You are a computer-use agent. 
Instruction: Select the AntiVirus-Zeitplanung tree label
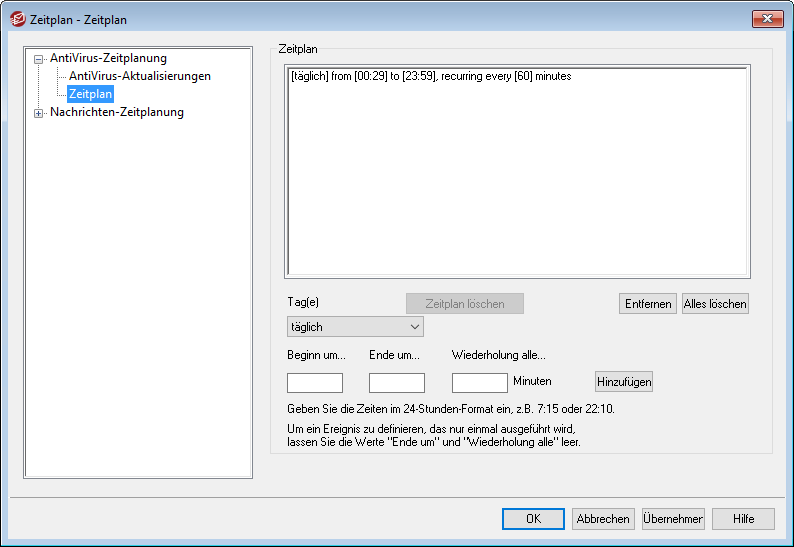coord(108,58)
